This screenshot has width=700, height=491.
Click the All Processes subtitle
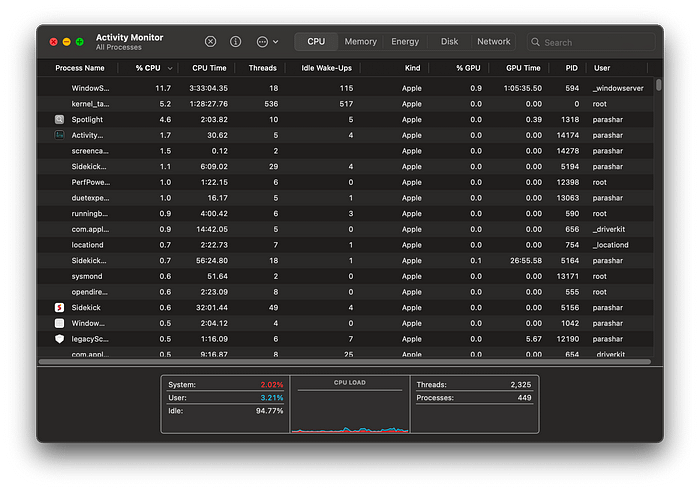[118, 47]
